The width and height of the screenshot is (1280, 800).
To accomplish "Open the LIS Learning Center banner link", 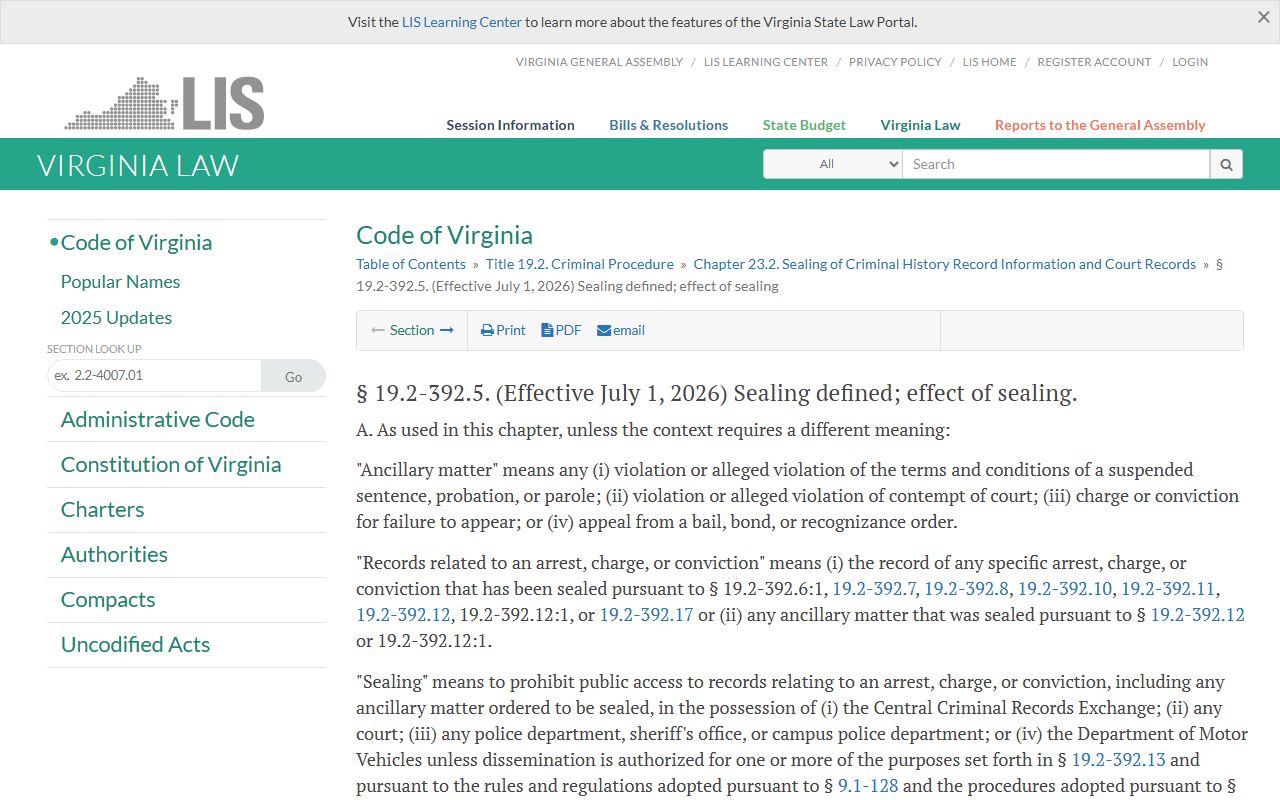I will [462, 22].
